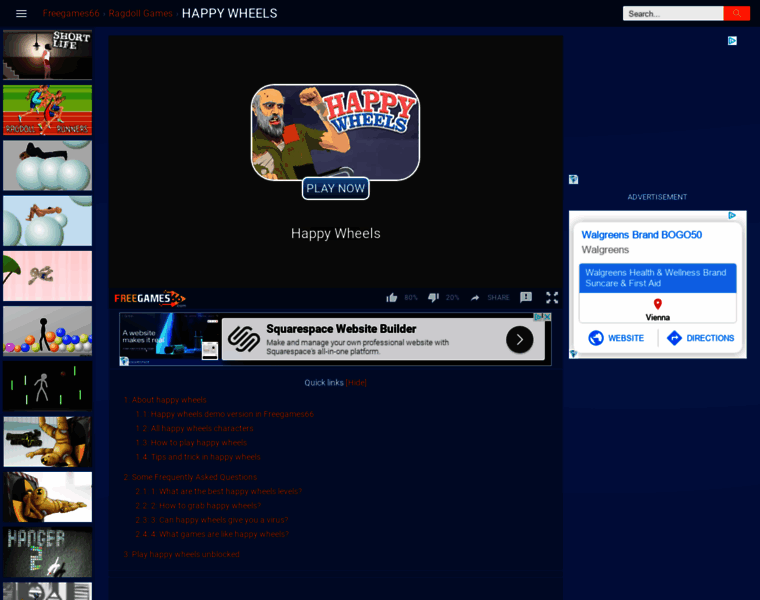The width and height of the screenshot is (760, 600).
Task: Click the Walgreens Directions arrow icon
Action: [x=674, y=338]
